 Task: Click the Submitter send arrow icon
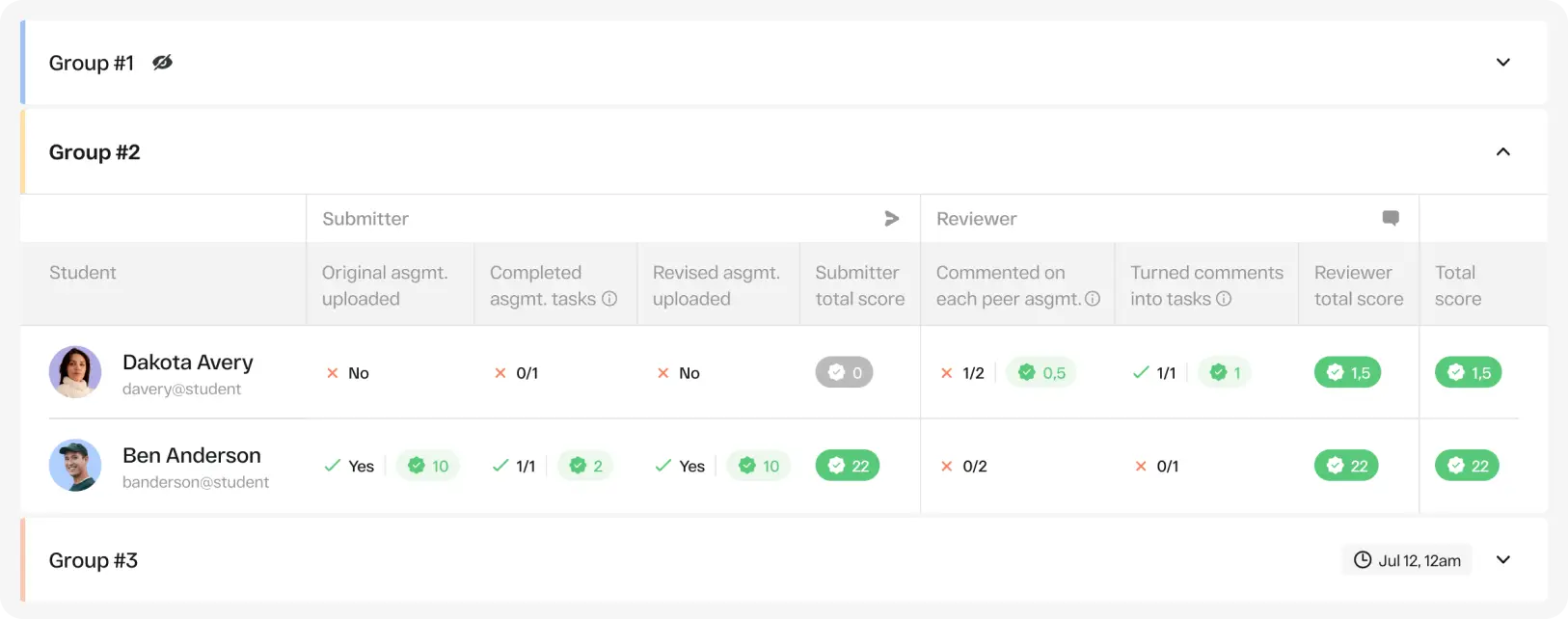[x=892, y=219]
